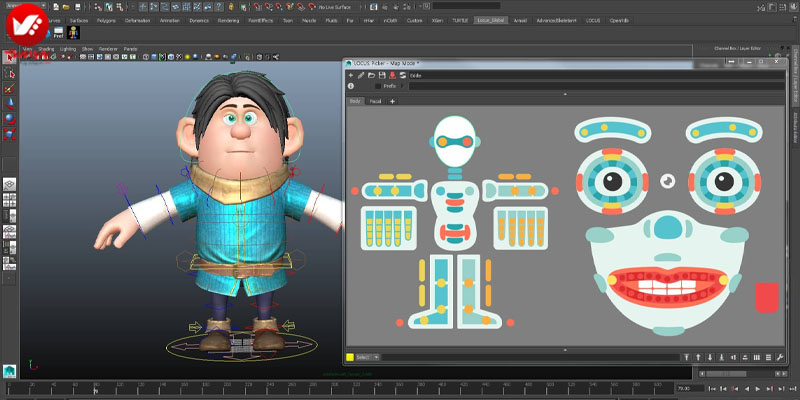Open the Polygons shelf tab
Image resolution: width=800 pixels, height=400 pixels.
(106, 21)
